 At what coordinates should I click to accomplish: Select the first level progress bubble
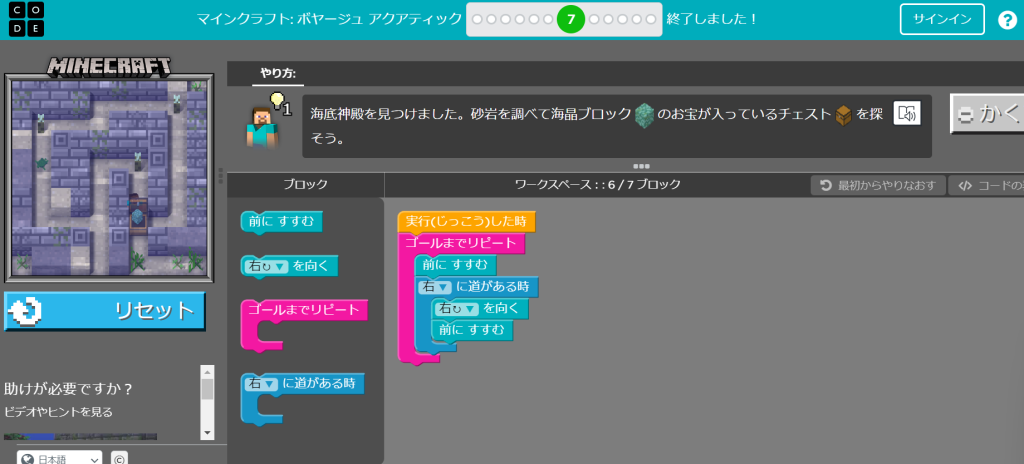(478, 19)
